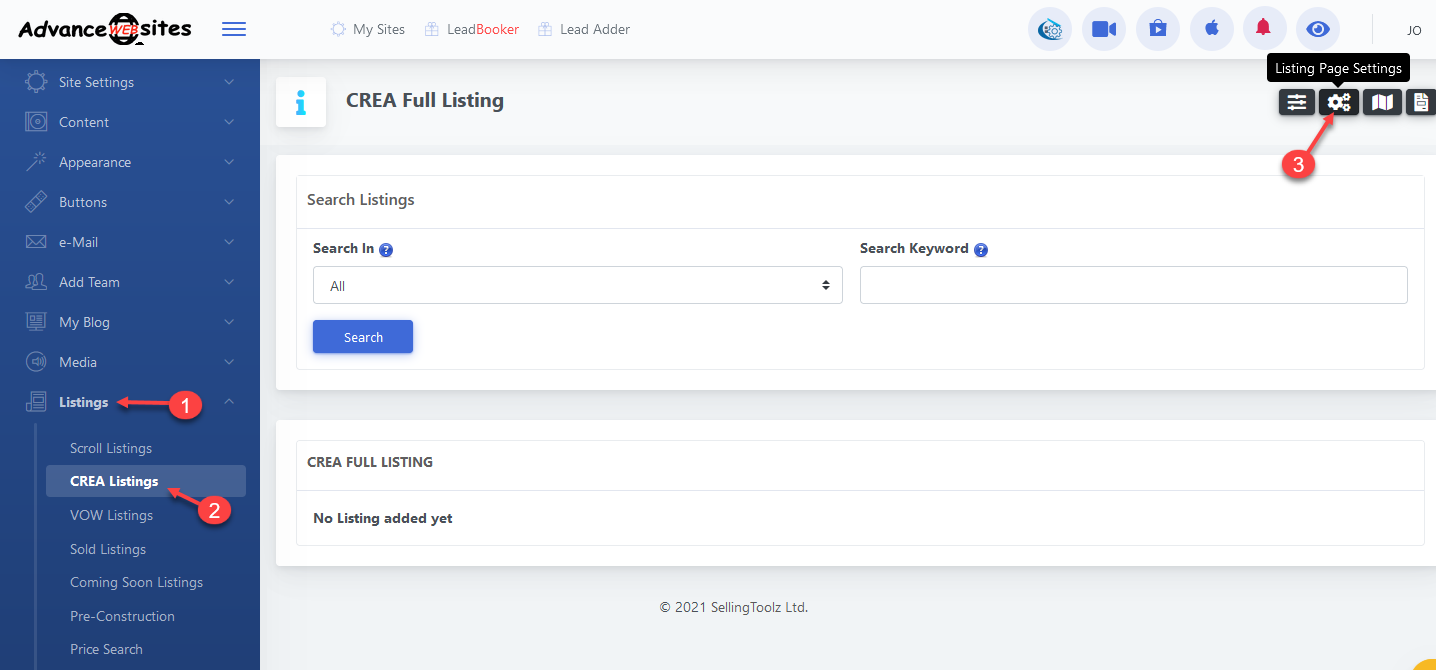Toggle the hamburger sidebar menu button
The height and width of the screenshot is (670, 1436).
234,29
